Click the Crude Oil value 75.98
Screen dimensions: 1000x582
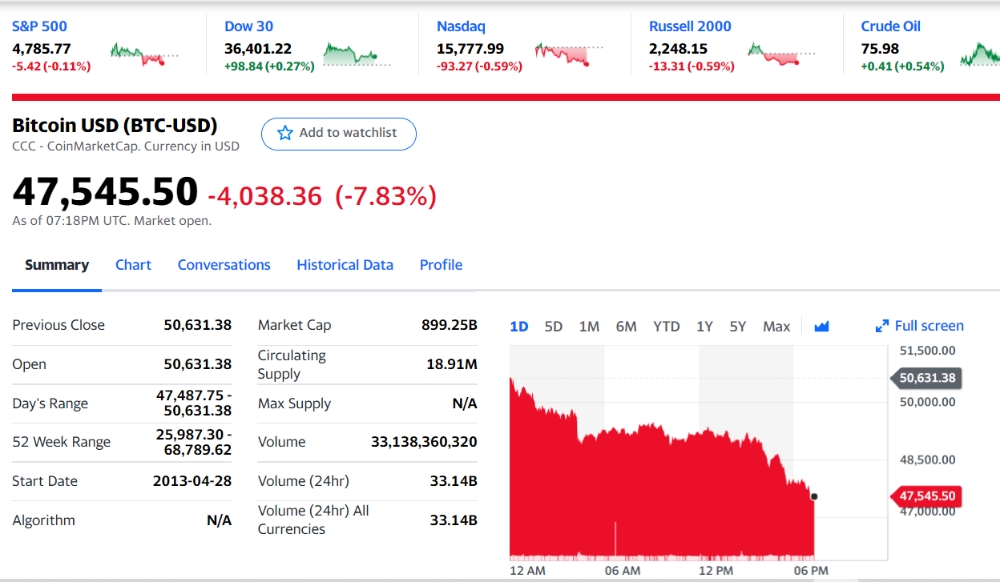coord(879,48)
